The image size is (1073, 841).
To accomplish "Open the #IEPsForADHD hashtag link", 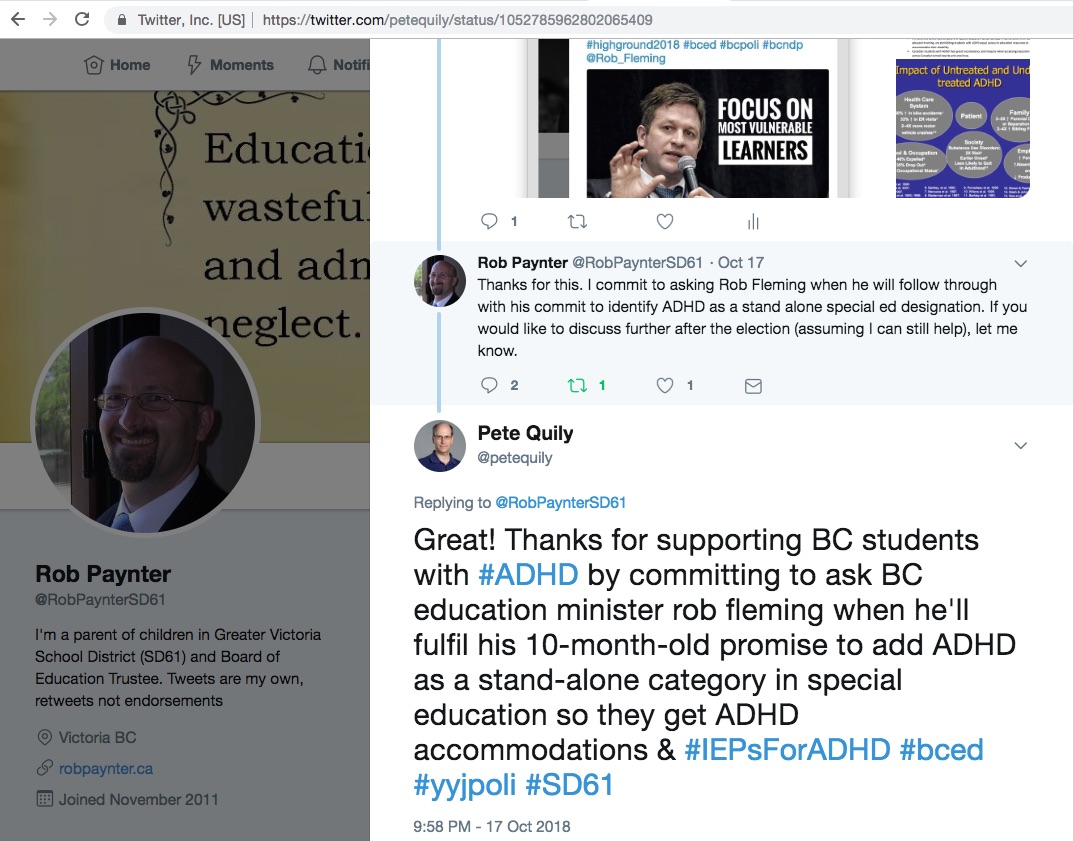I will pos(787,750).
